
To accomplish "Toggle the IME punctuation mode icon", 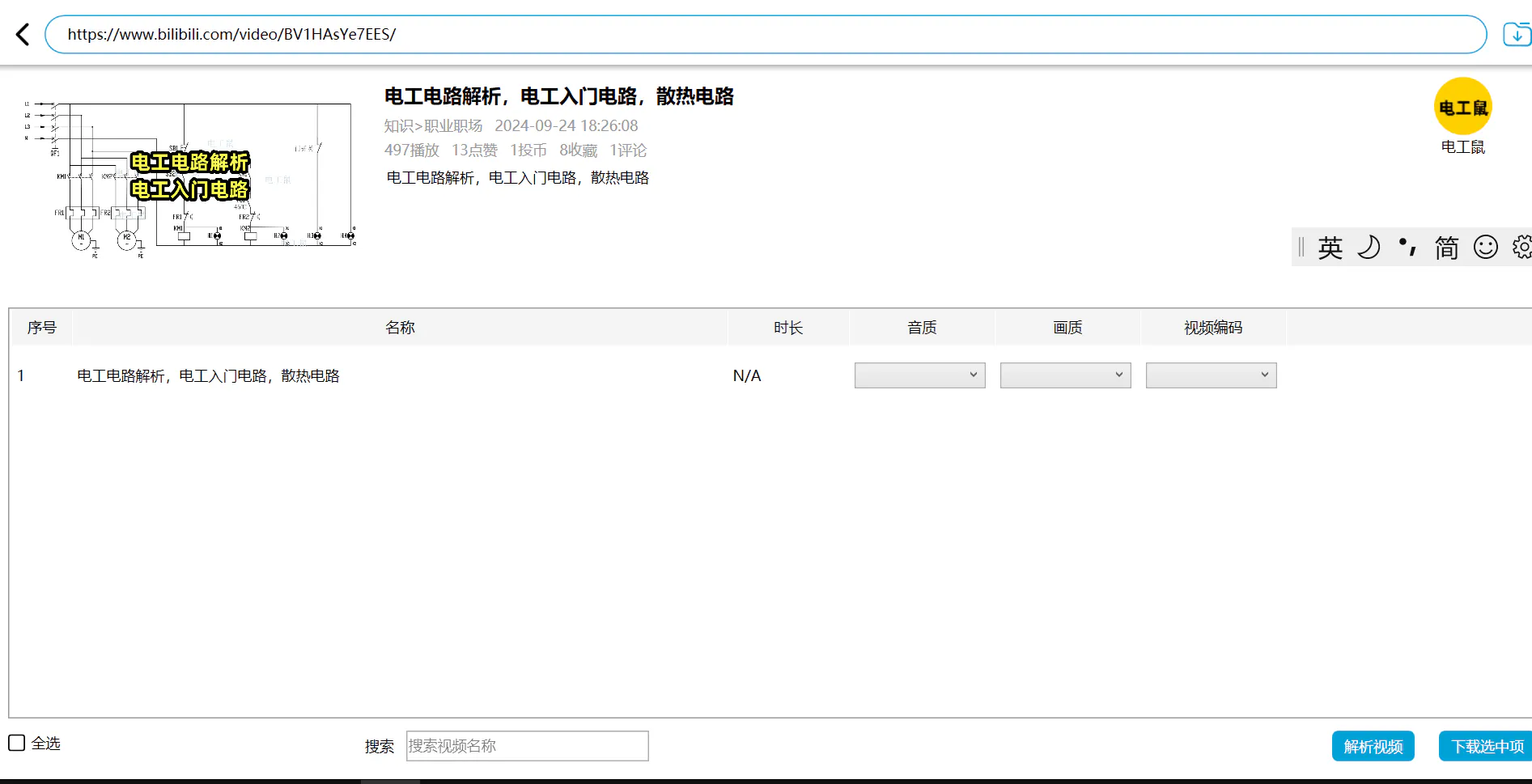I will coord(1407,248).
